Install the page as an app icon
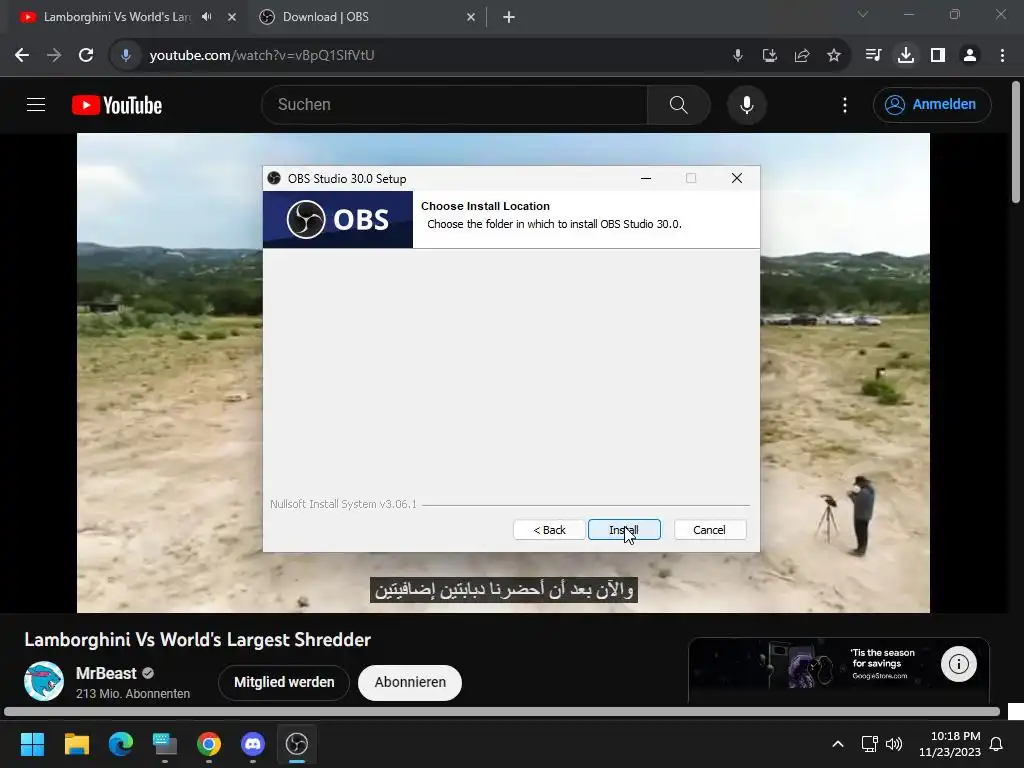The width and height of the screenshot is (1024, 768). [x=769, y=56]
